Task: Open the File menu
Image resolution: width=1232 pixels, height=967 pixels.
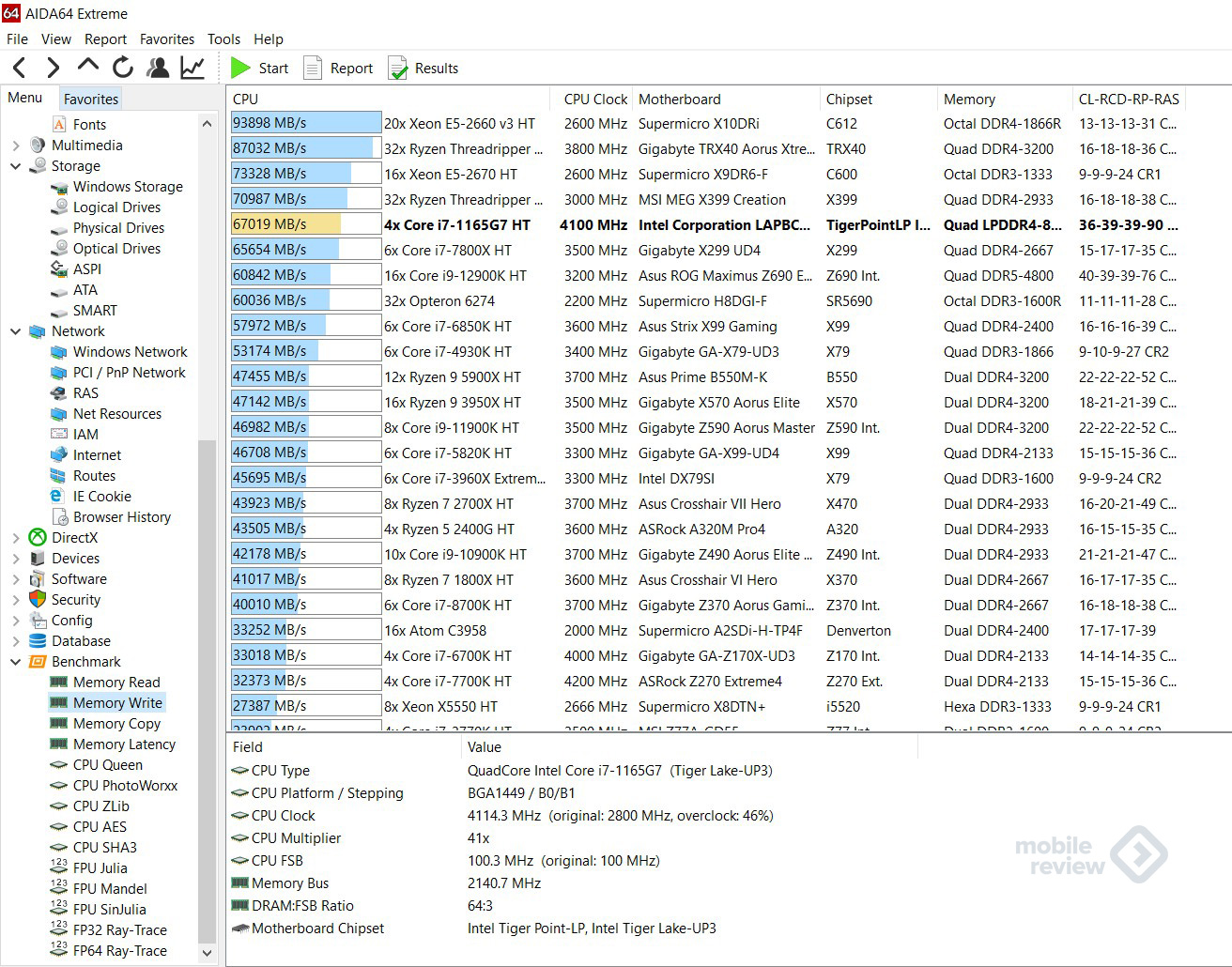Action: click(x=17, y=38)
